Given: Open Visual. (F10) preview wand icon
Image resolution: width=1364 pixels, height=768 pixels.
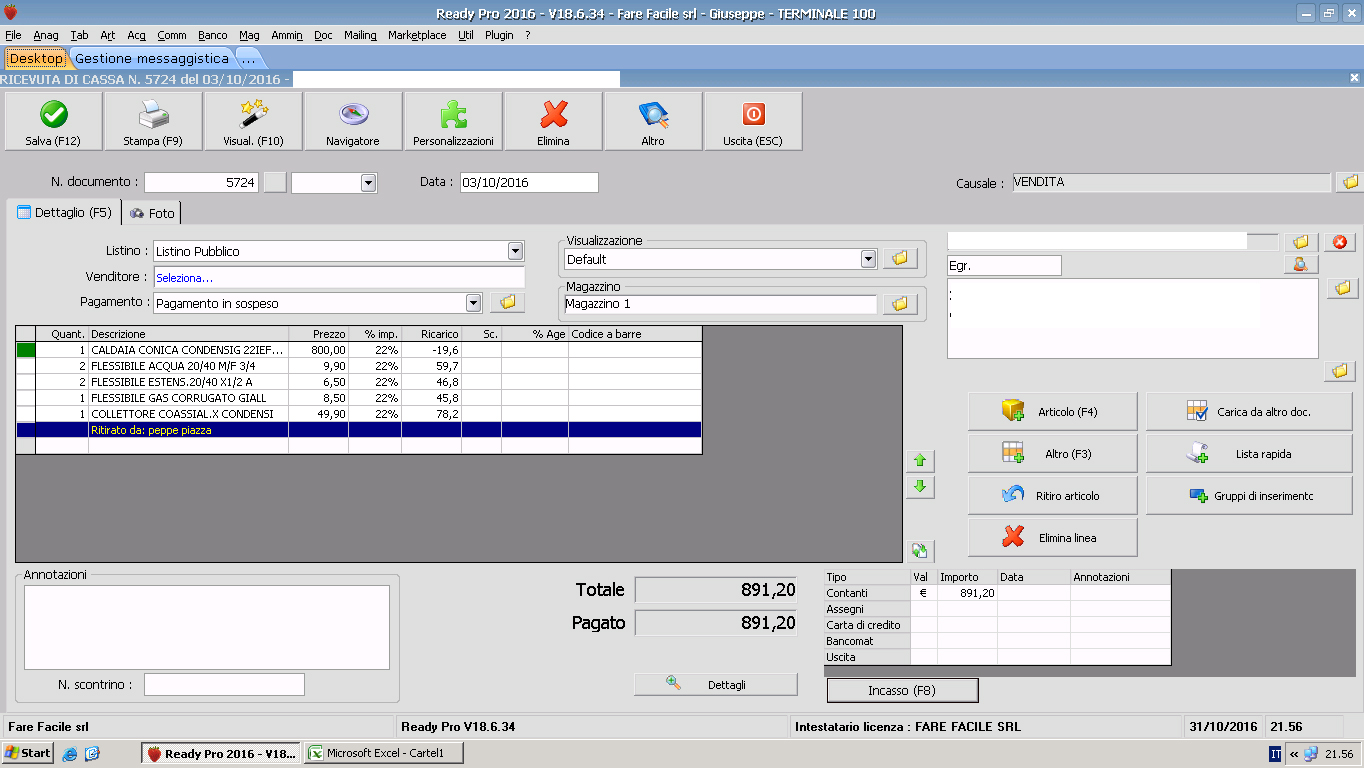Looking at the screenshot, I should [x=253, y=115].
